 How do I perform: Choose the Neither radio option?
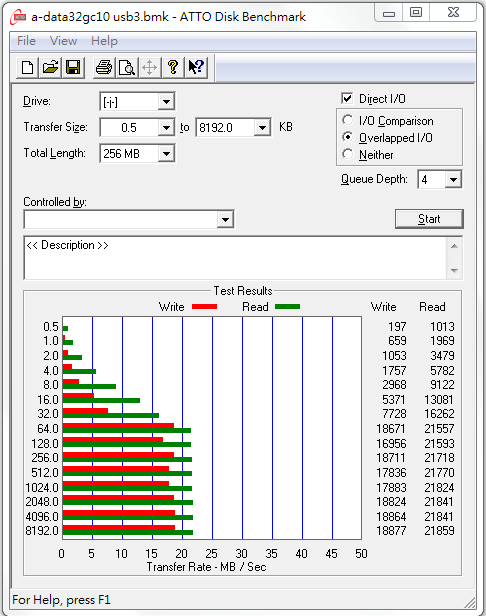(x=347, y=154)
